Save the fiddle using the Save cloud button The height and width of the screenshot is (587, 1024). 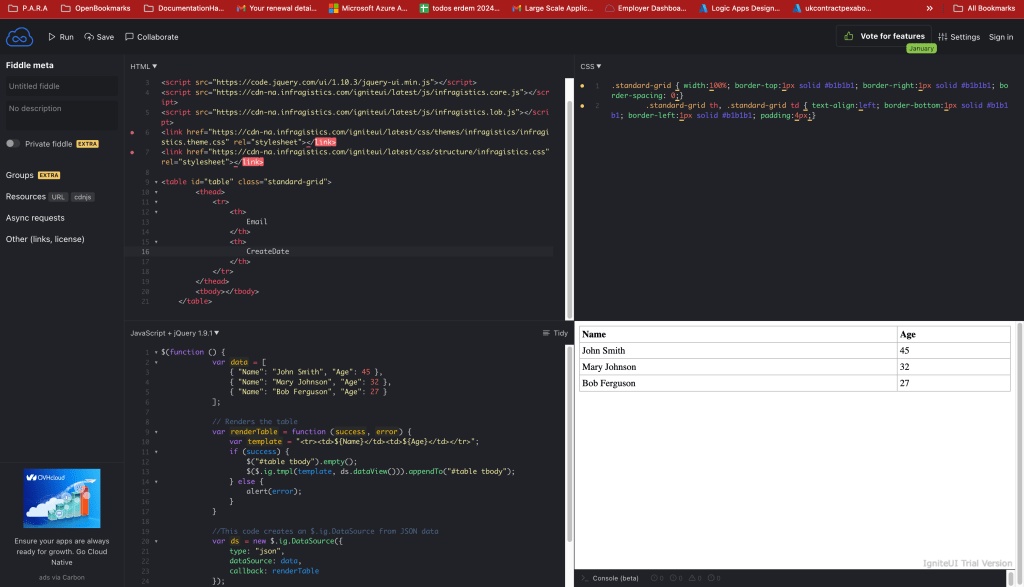[99, 37]
